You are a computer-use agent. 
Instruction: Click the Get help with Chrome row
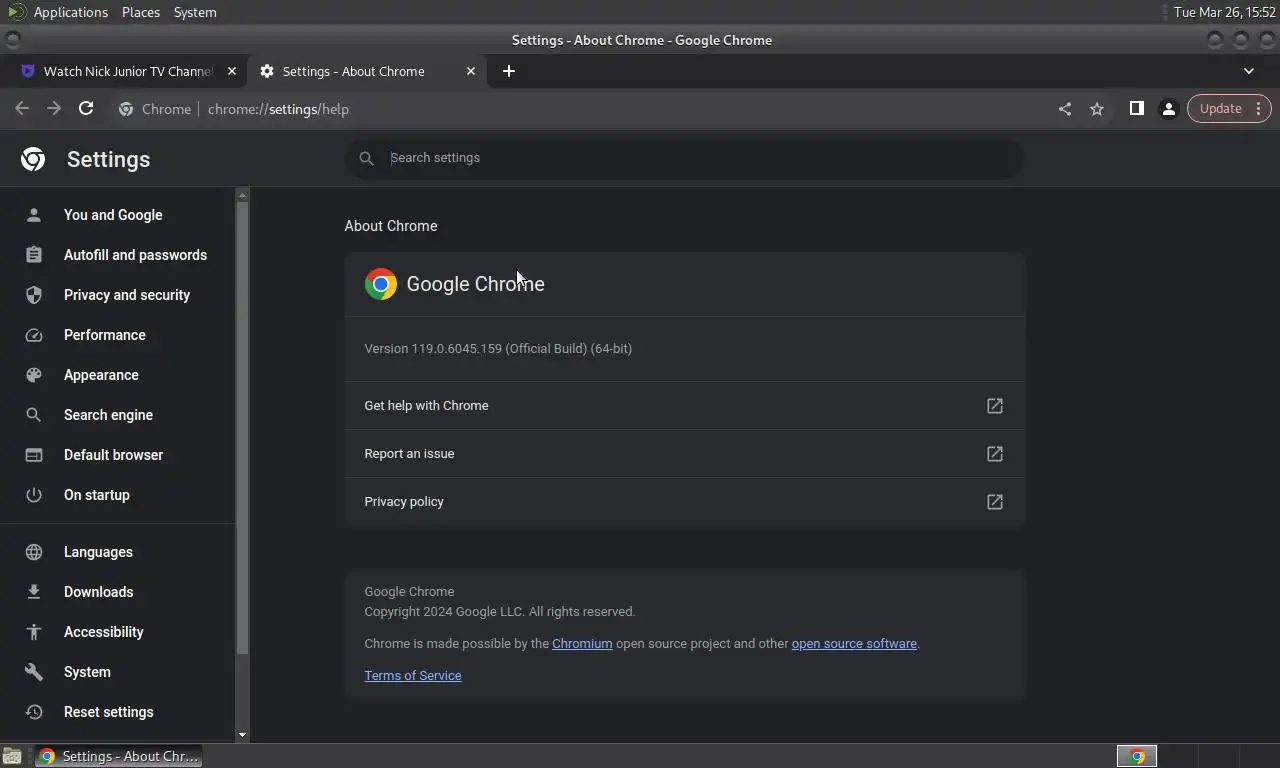click(685, 406)
